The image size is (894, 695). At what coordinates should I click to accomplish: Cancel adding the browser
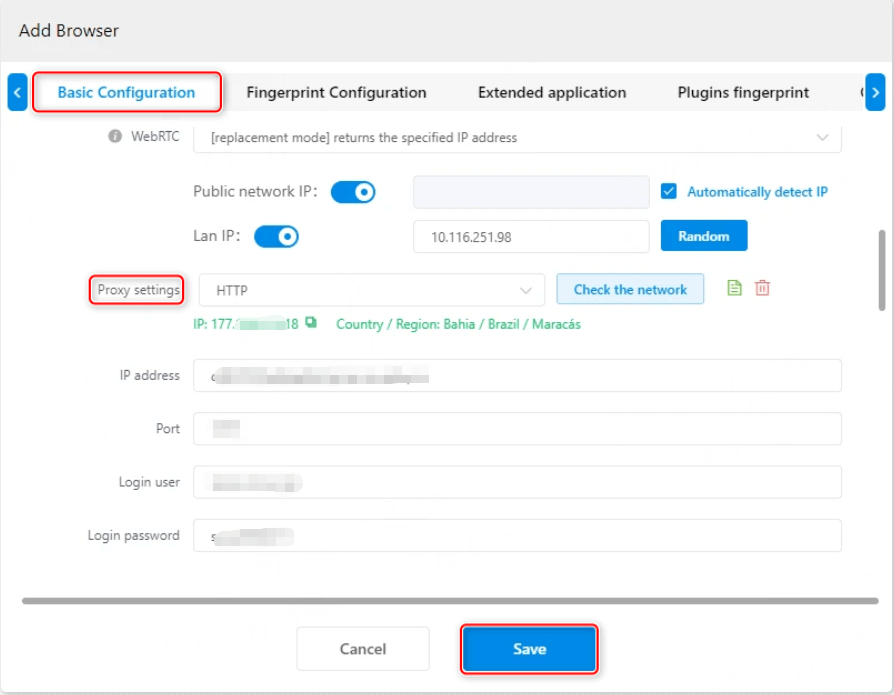coord(362,649)
